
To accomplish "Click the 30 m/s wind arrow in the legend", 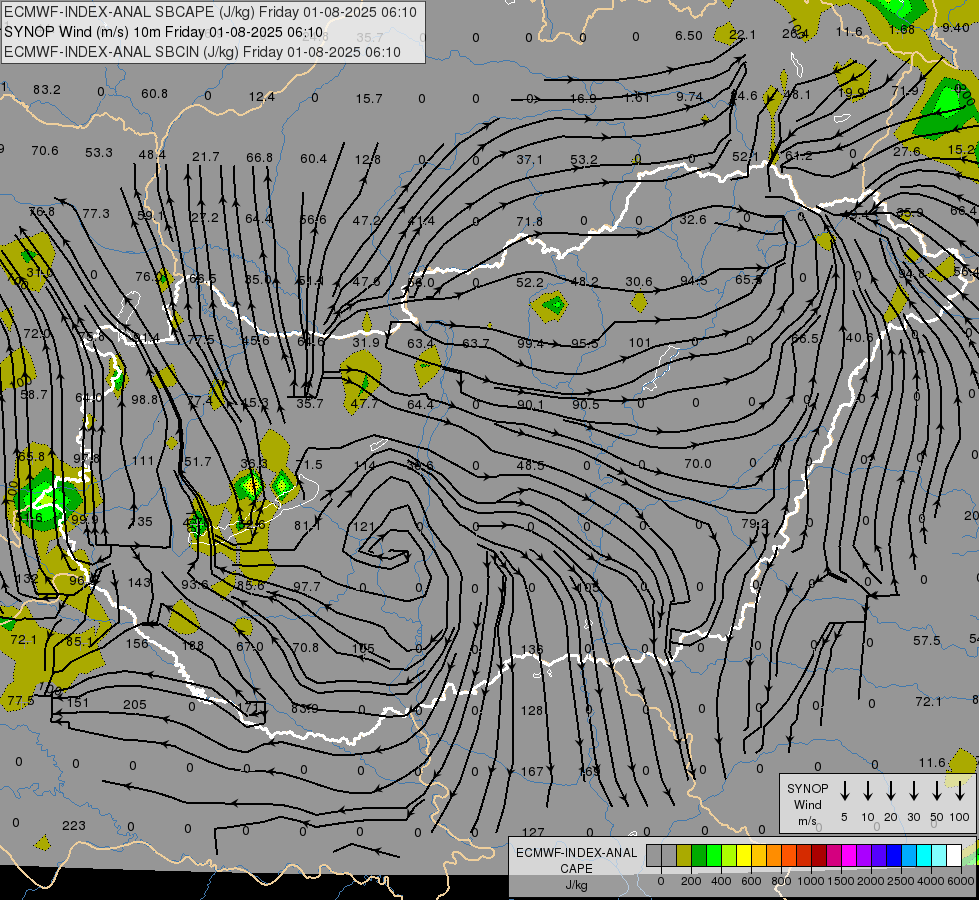I will (913, 790).
